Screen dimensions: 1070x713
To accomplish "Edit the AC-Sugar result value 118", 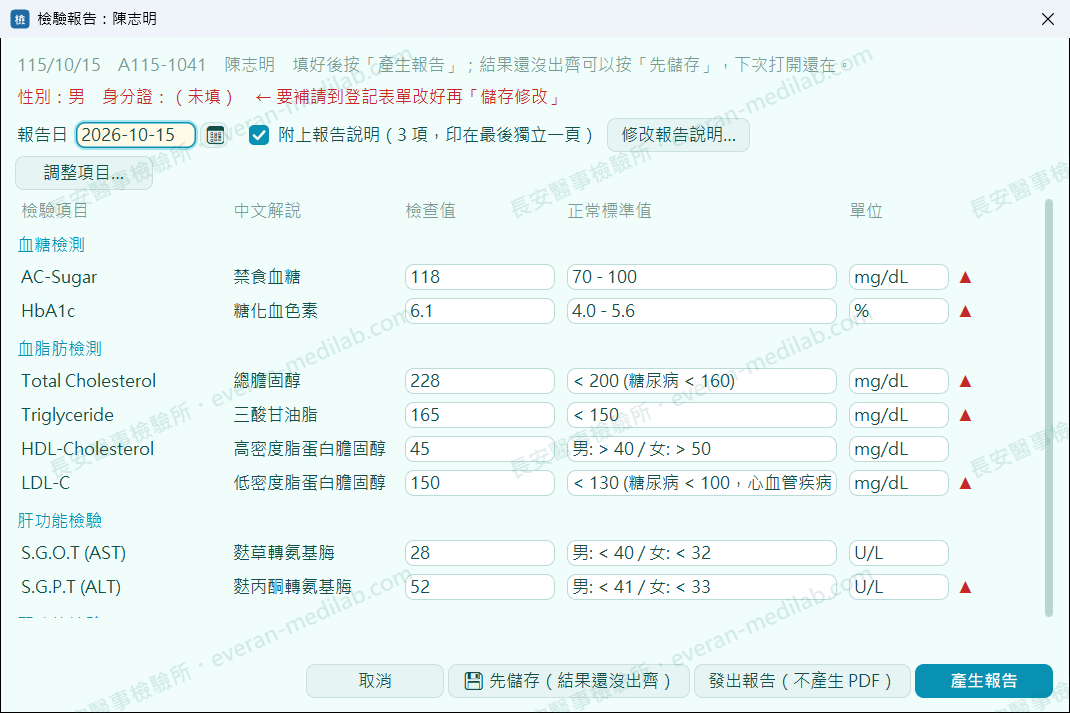I will coord(480,277).
